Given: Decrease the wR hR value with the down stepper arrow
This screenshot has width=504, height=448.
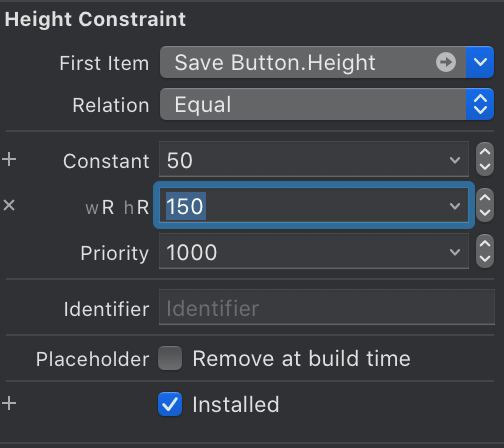Looking at the screenshot, I should pos(485,213).
